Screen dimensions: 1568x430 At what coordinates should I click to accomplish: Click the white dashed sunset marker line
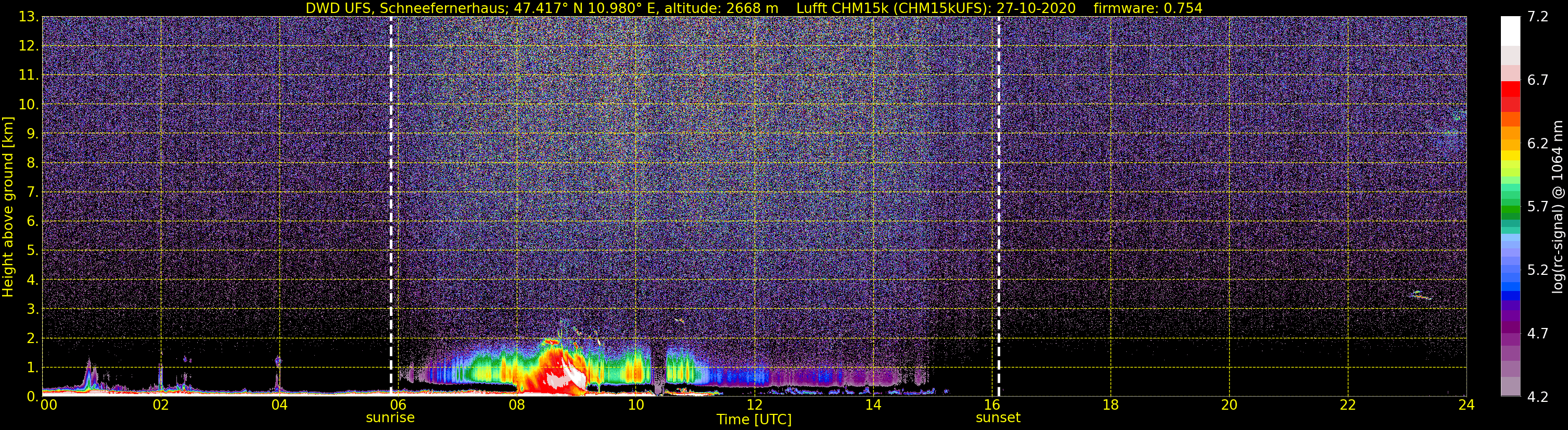999,206
